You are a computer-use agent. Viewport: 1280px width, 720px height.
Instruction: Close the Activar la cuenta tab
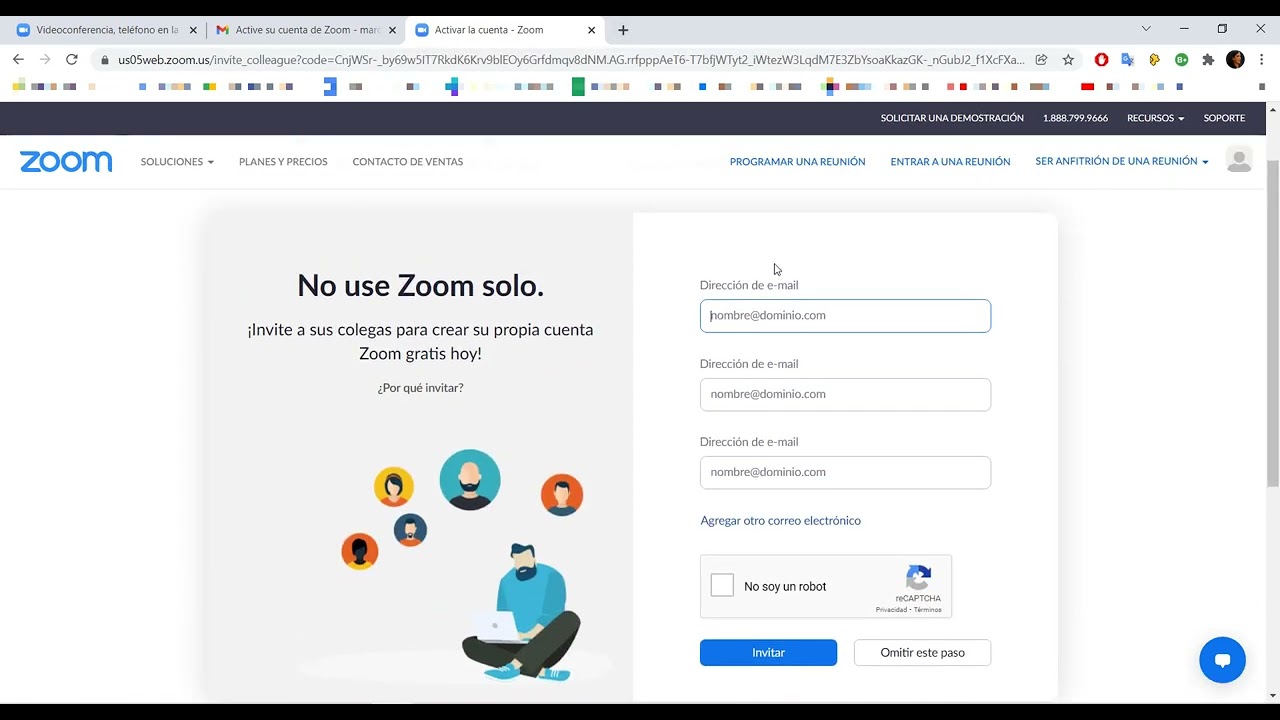click(x=591, y=30)
